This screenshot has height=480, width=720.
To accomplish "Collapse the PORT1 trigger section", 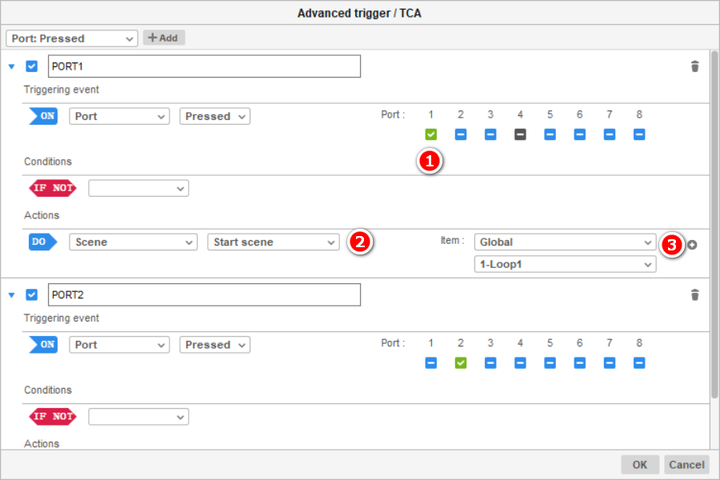I will (12, 67).
